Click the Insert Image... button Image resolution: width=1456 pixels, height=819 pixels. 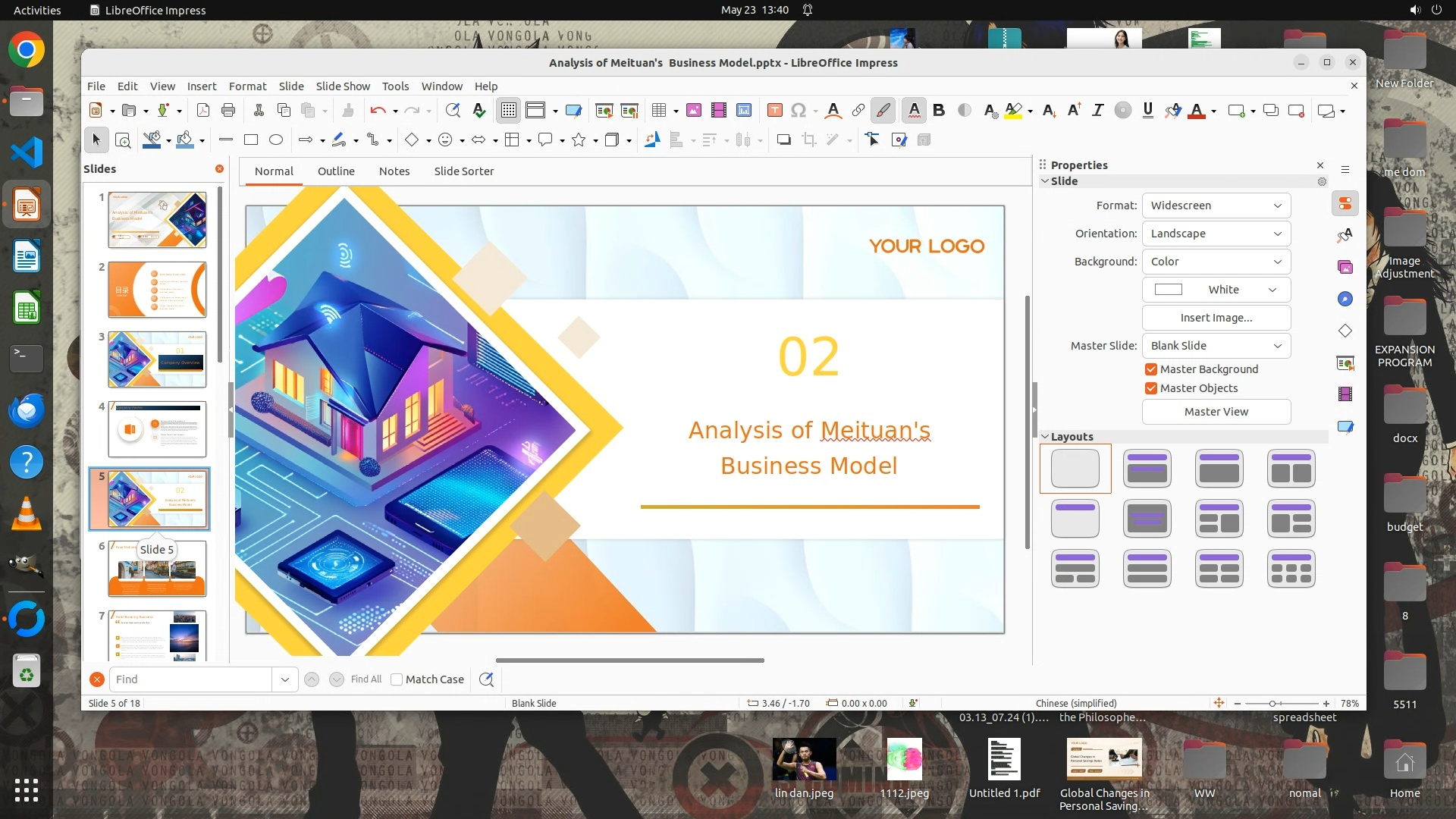coord(1216,318)
